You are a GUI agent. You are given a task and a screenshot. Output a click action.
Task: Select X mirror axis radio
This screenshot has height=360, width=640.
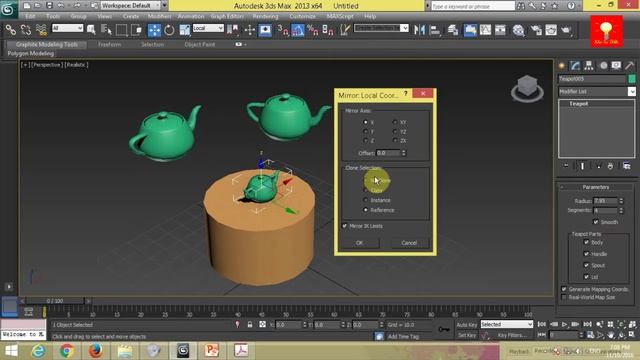[366, 122]
